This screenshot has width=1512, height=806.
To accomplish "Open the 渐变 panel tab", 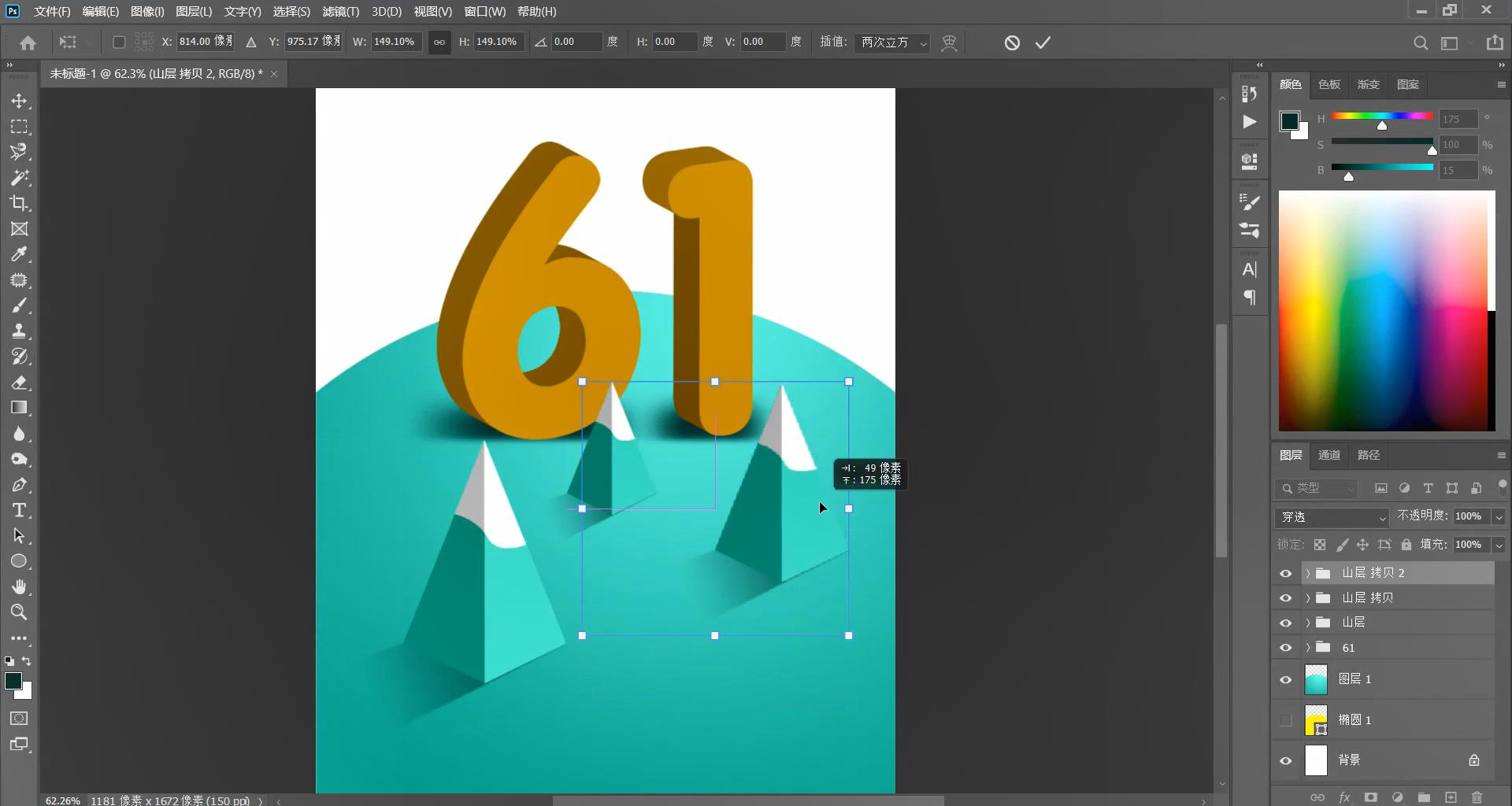I will click(x=1369, y=84).
